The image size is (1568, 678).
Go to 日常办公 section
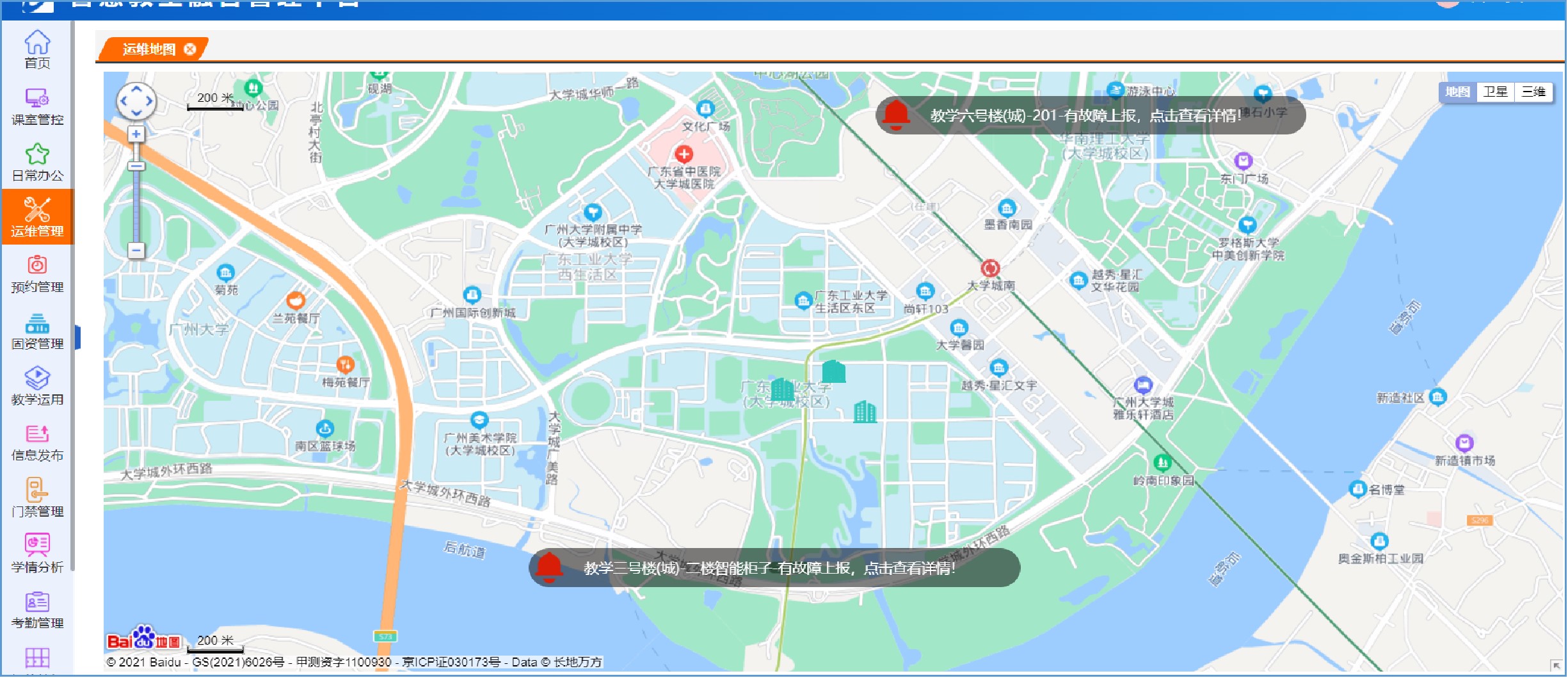[37, 162]
